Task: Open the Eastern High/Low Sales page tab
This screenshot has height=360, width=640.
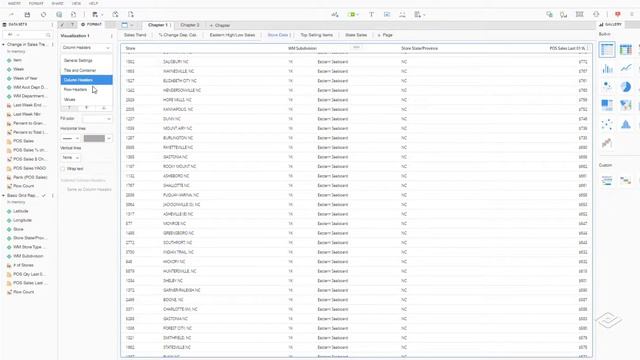Action: tap(232, 35)
